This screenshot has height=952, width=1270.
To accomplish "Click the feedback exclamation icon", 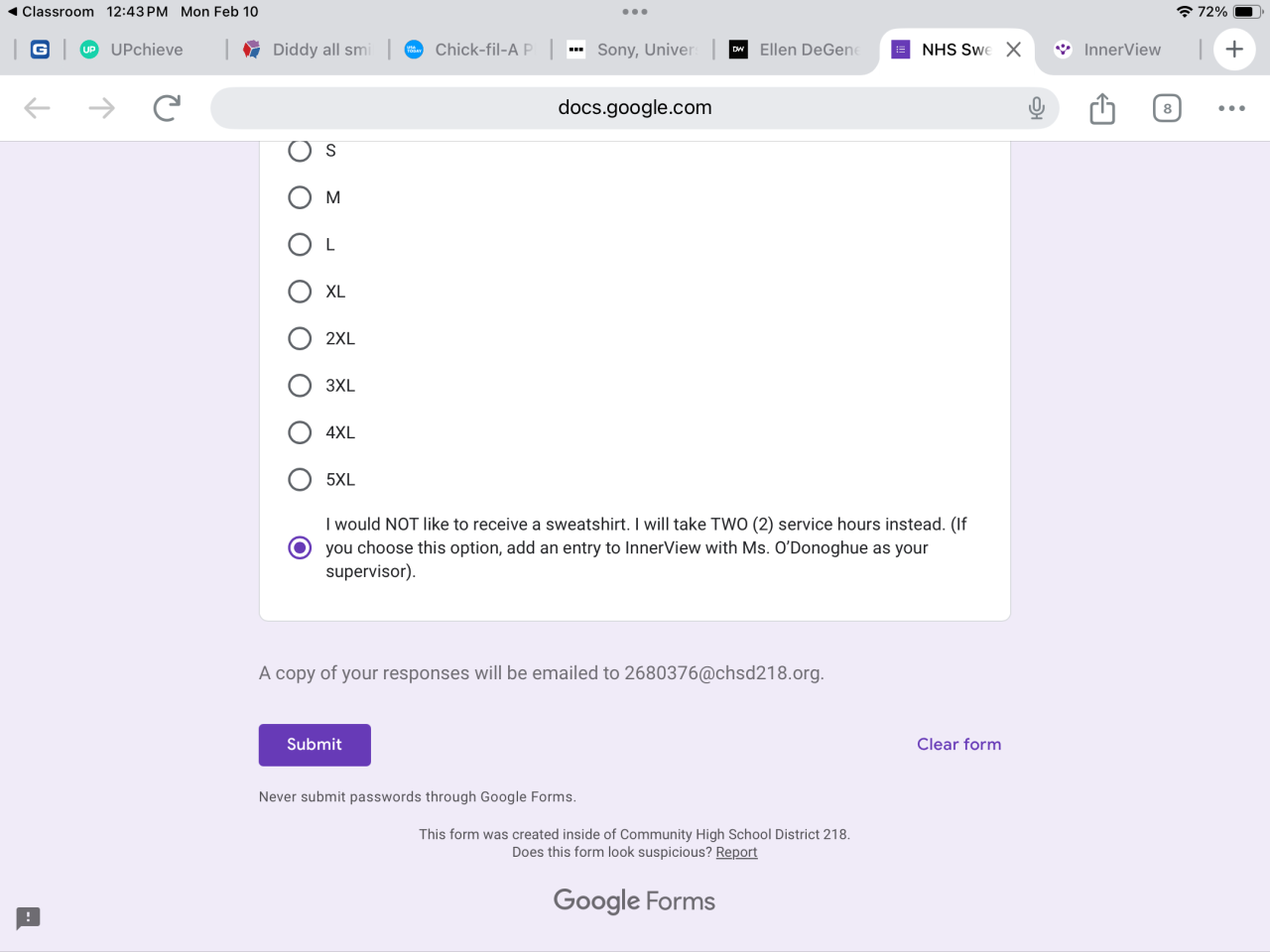I will click(x=28, y=917).
